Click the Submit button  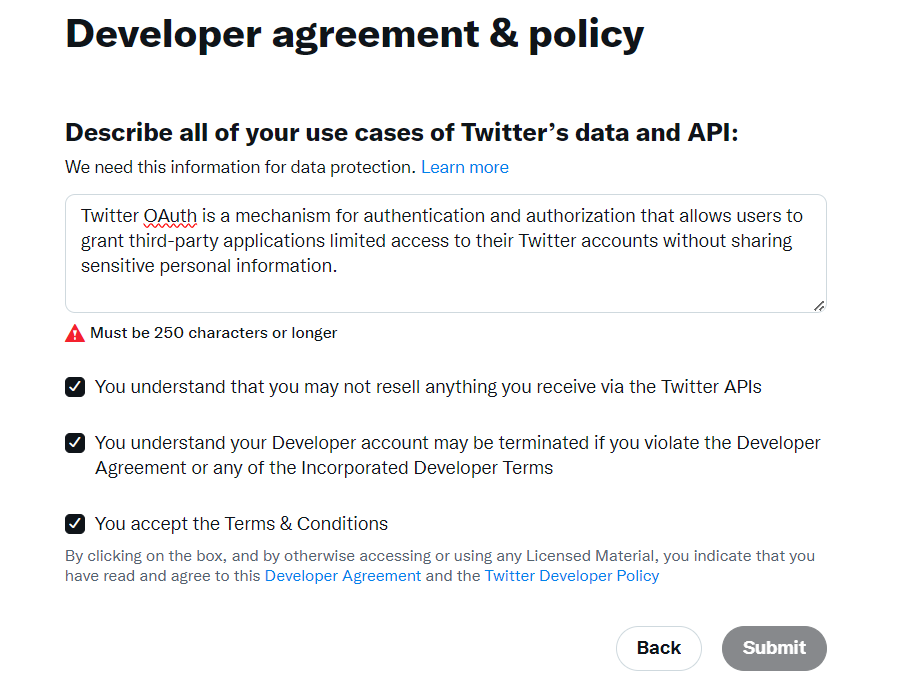[x=774, y=648]
